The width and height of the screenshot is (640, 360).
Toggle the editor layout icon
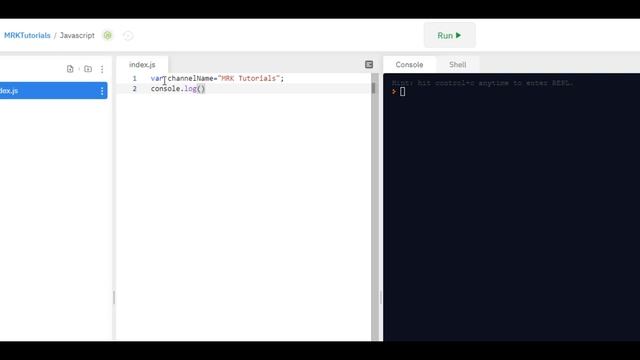click(x=369, y=64)
